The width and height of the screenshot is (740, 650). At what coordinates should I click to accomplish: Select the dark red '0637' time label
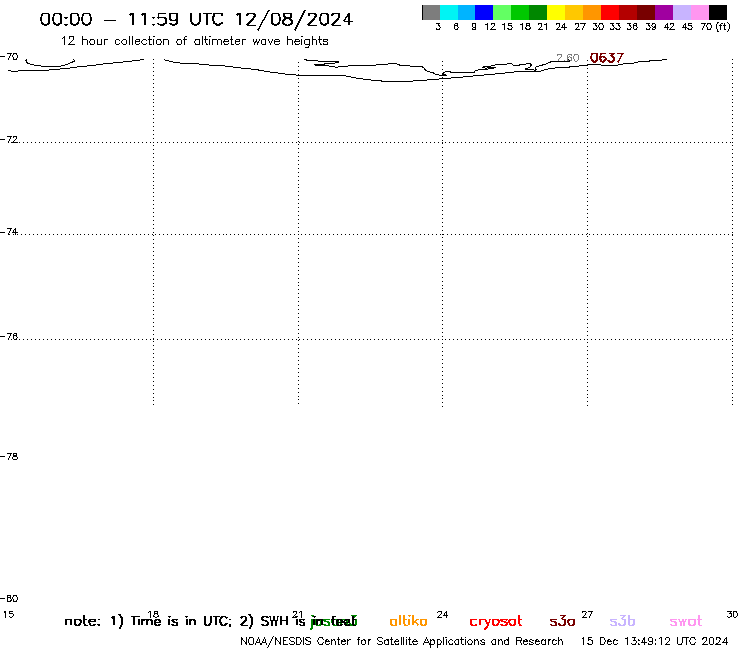(x=607, y=58)
